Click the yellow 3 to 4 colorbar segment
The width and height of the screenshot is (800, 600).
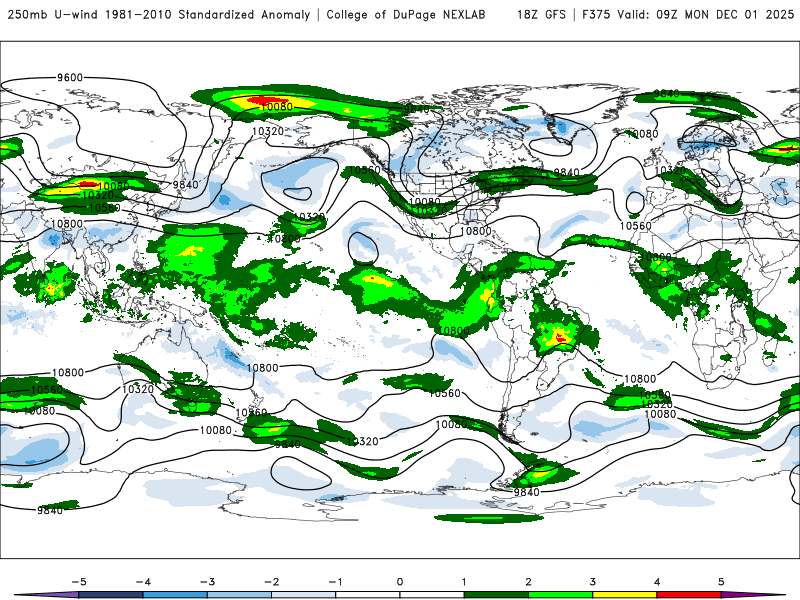pyautogui.click(x=624, y=595)
